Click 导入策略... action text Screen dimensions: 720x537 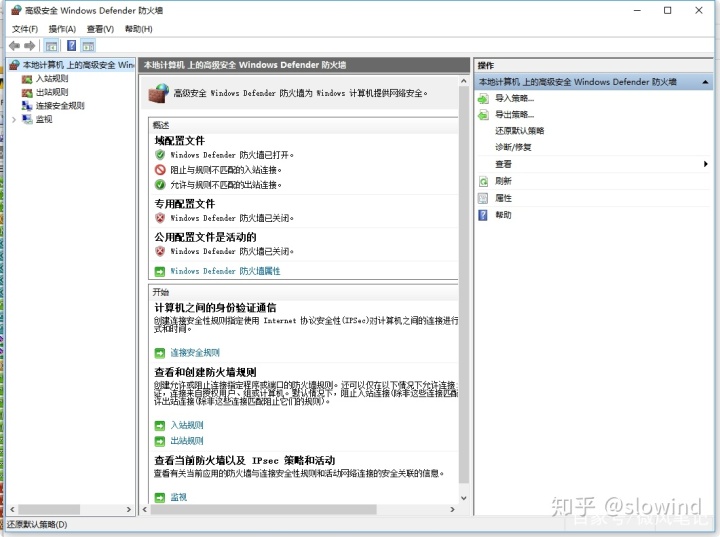click(514, 98)
